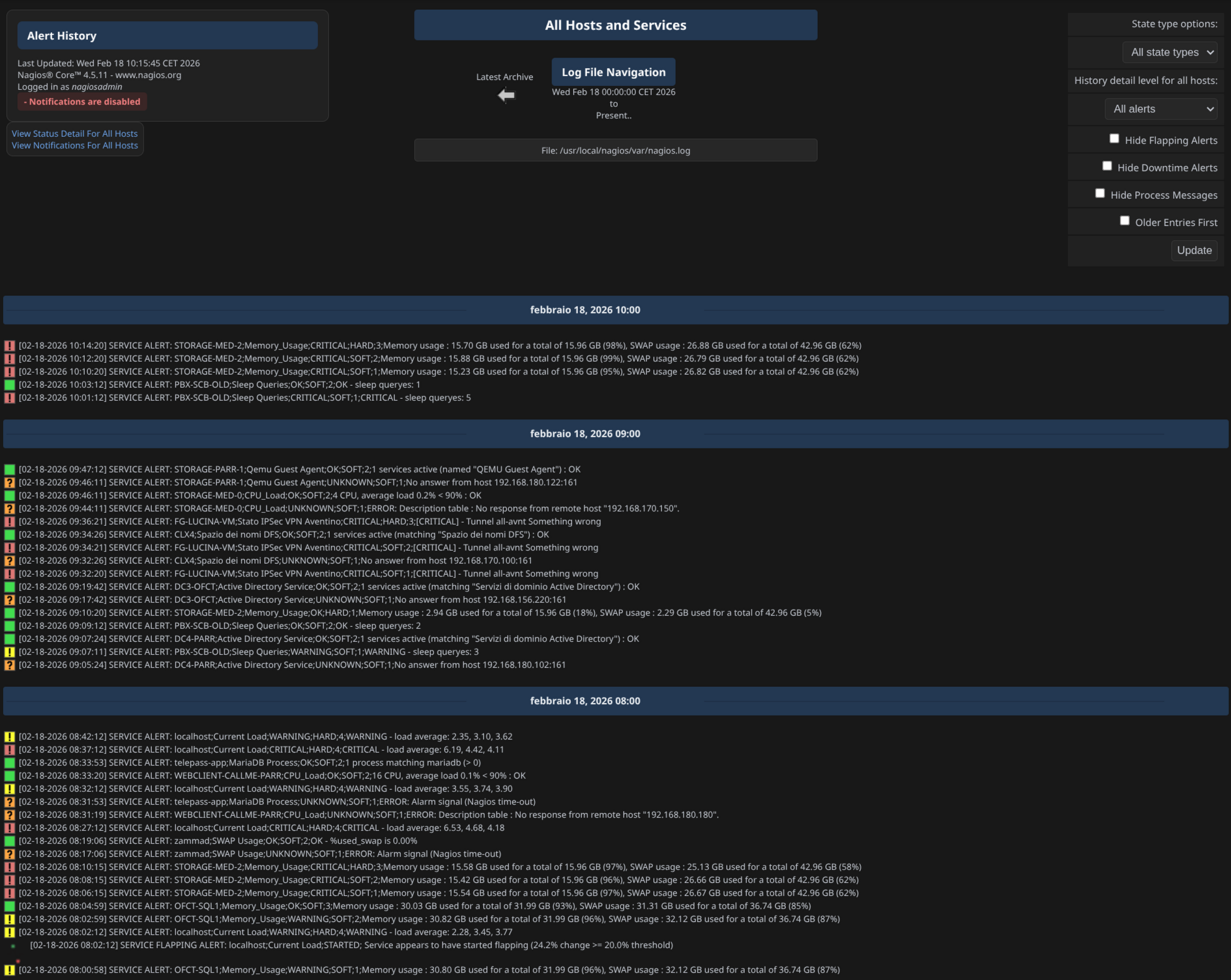Click the febbraio 18, 2026 09:00 section header

tap(585, 434)
